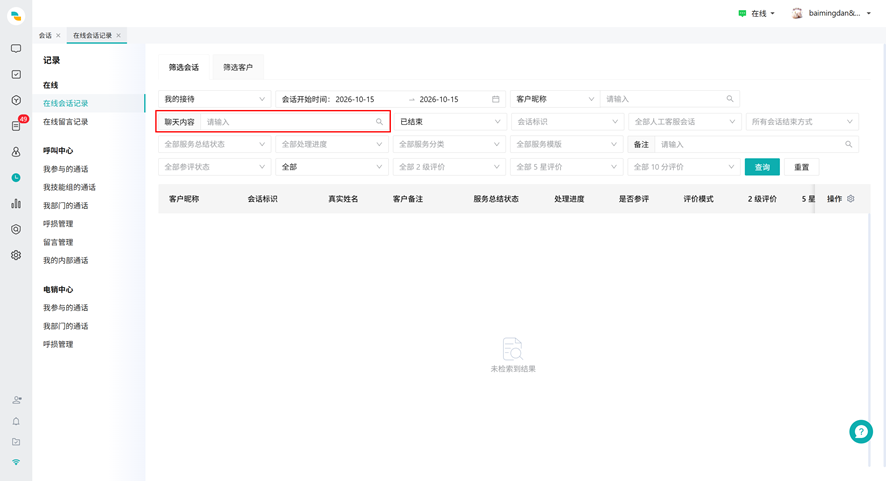
Task: Open 我的内部通话 in the side menu
Action: click(x=66, y=260)
